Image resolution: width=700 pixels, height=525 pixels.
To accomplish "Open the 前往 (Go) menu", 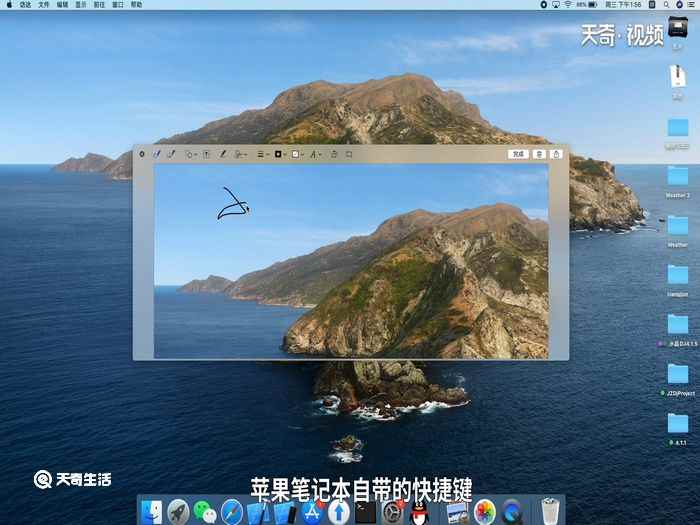I will point(99,4).
